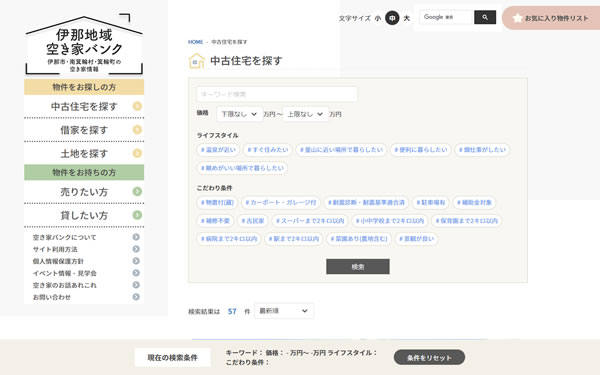
Task: Click gray arrow icon beside サイト利用方法
Action: point(136,249)
